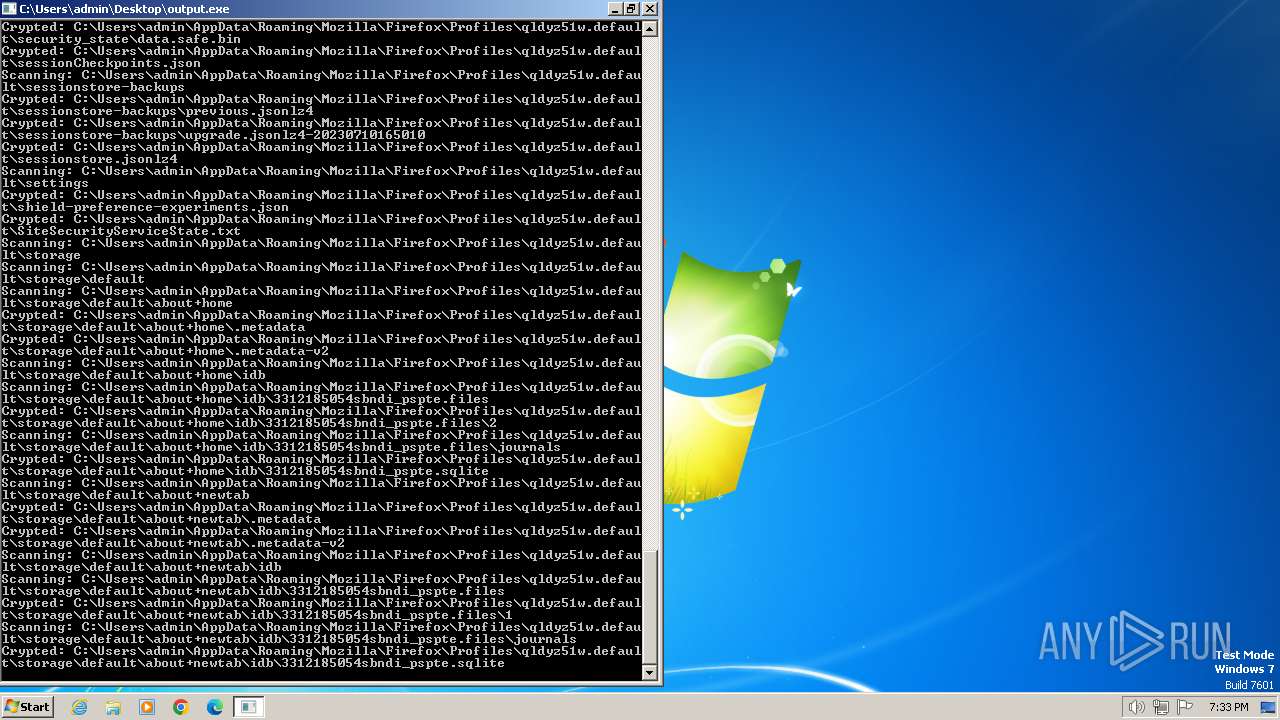Screen dimensions: 1280x720
Task: Click the 'about+home\idb\3312185054sbndi_pspte.files\journals' line
Action: pyautogui.click(x=281, y=447)
